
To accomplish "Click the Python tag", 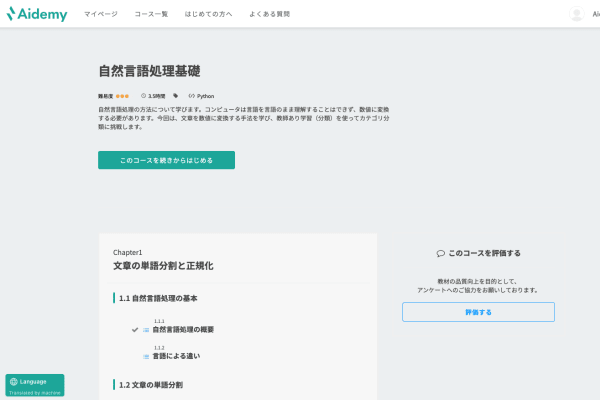I will pos(205,96).
